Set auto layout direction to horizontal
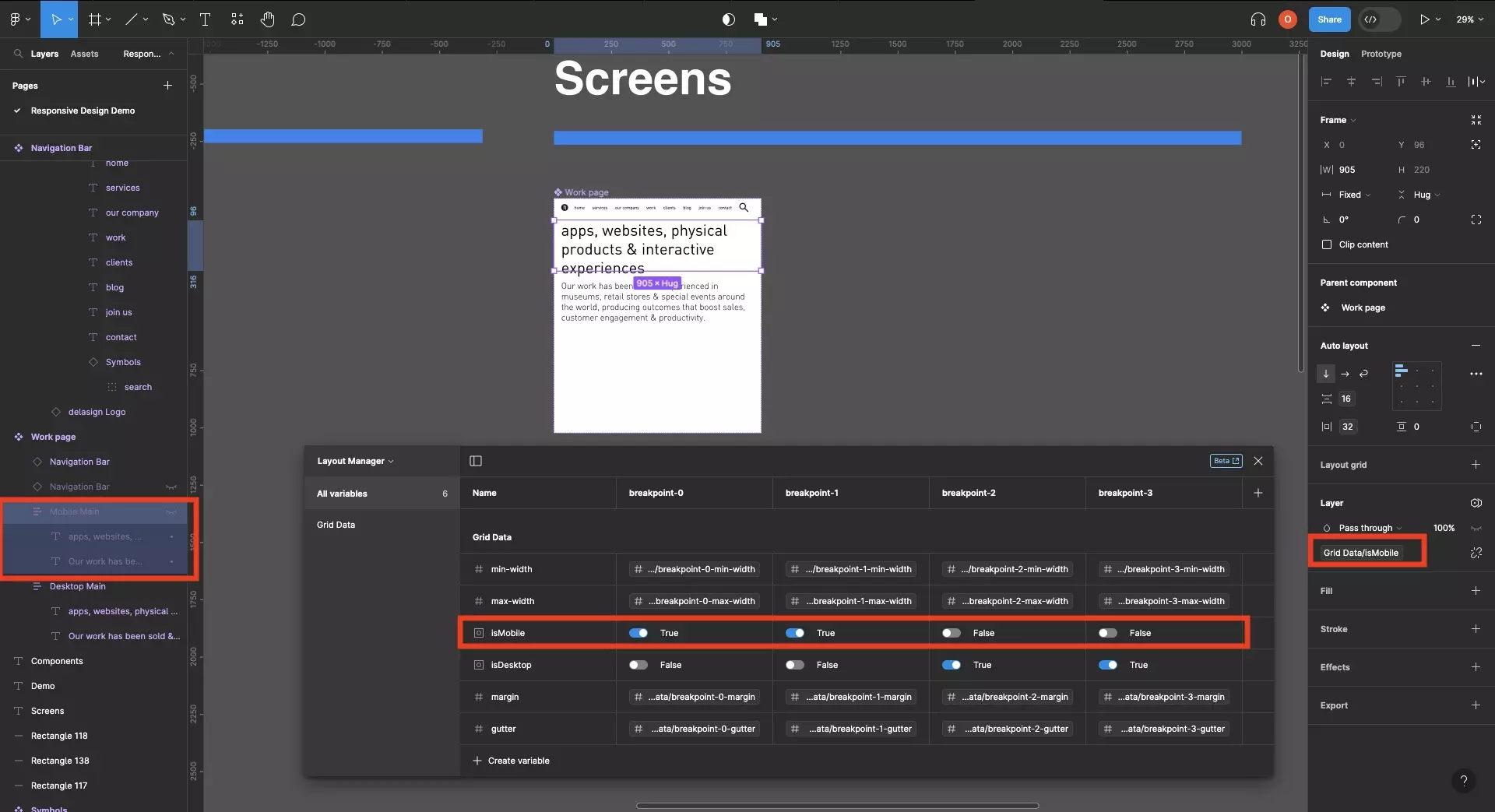The image size is (1495, 812). (1345, 374)
